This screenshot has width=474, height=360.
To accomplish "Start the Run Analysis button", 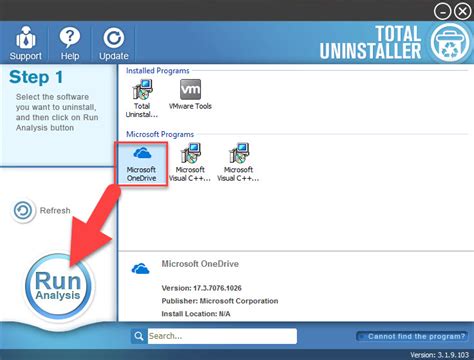I will pyautogui.click(x=58, y=286).
